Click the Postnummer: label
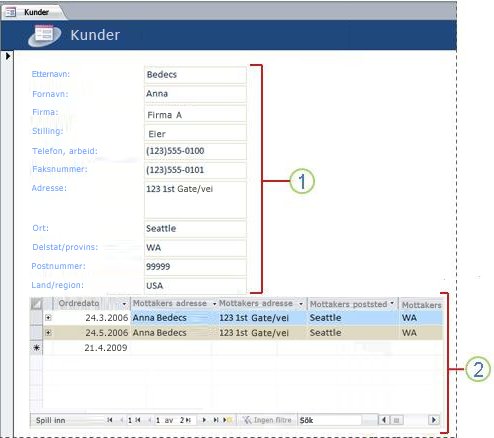 click(58, 266)
